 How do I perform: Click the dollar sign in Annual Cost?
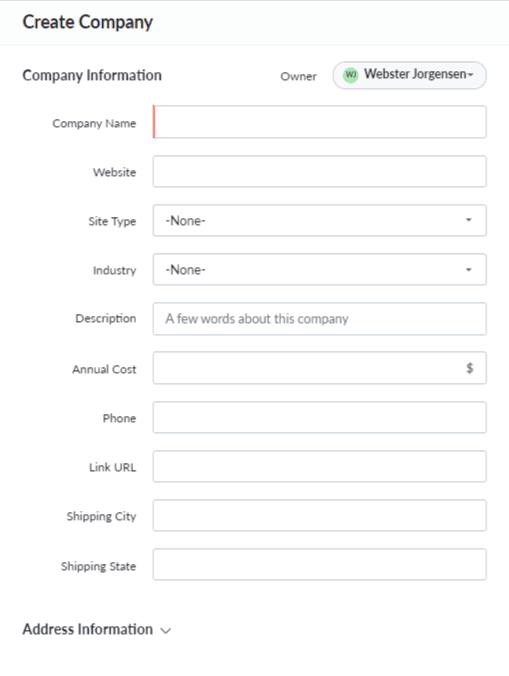(x=469, y=368)
